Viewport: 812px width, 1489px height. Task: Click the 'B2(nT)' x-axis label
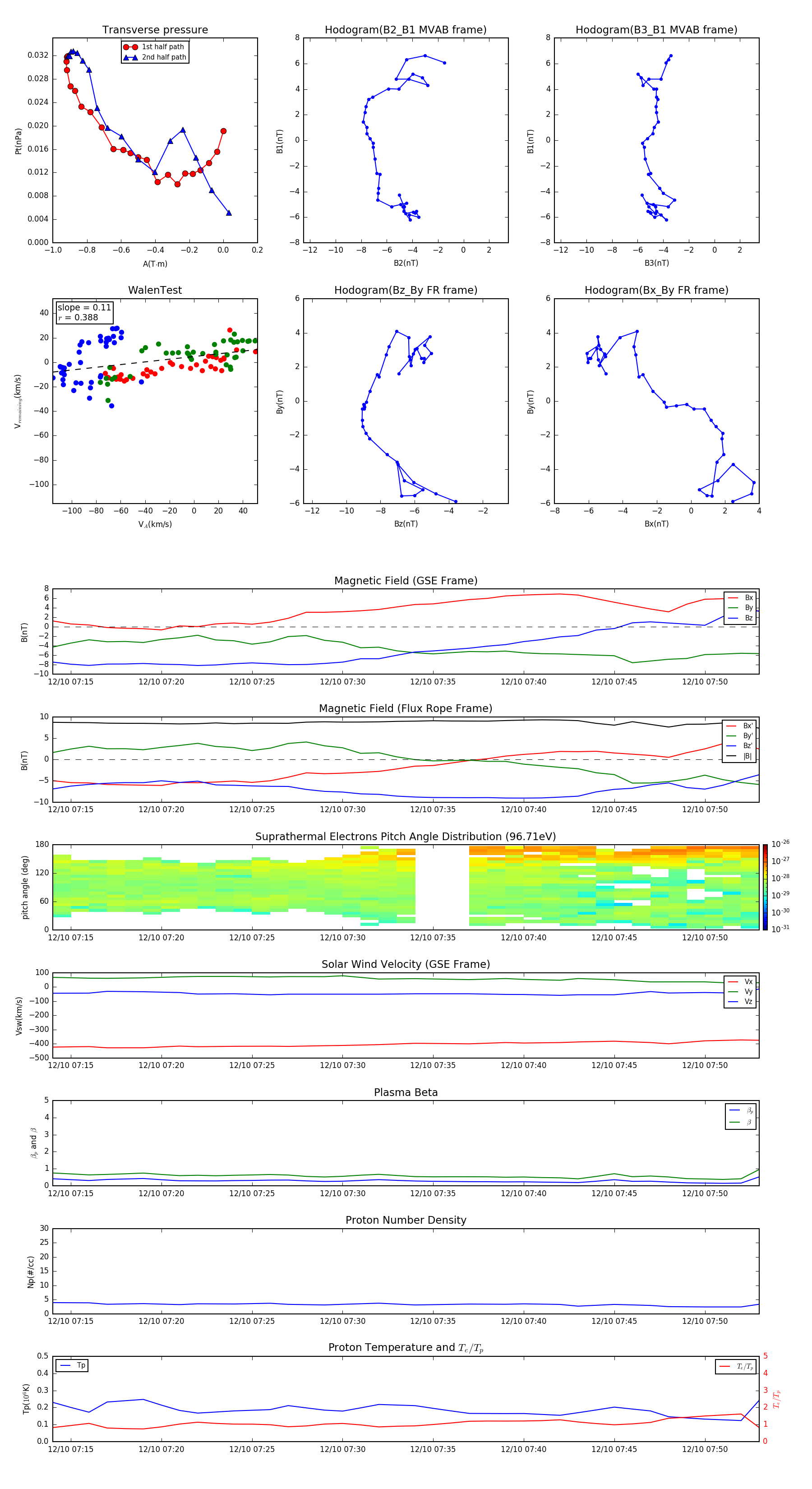point(406,263)
